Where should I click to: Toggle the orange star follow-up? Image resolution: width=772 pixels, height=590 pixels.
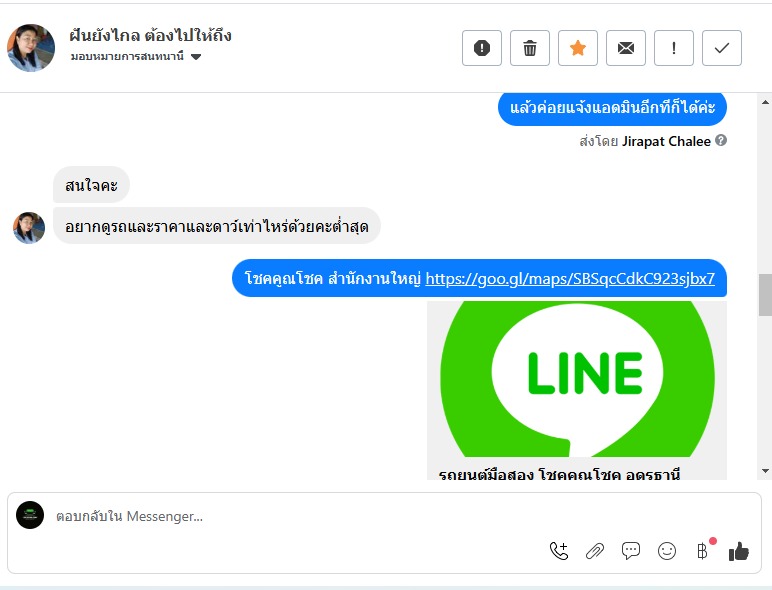(578, 48)
